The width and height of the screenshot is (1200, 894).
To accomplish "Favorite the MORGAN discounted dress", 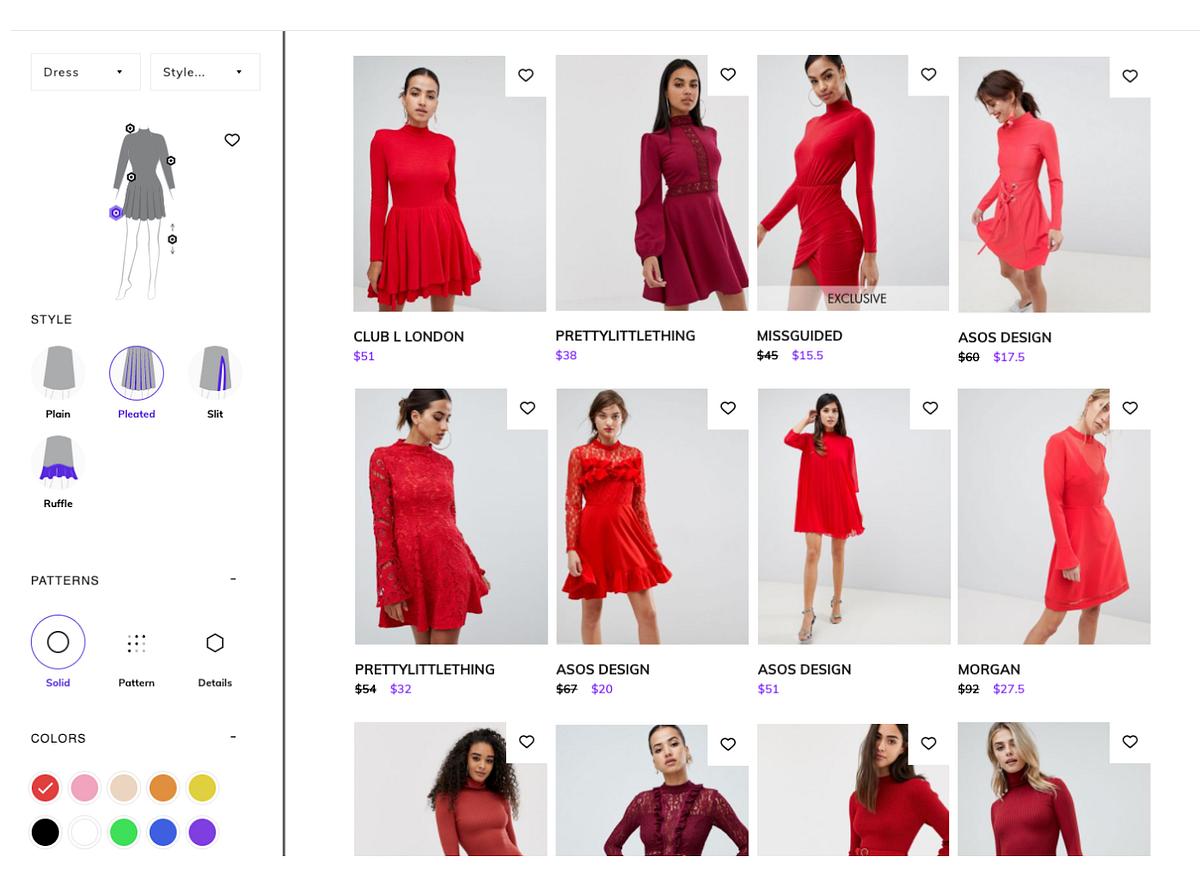I will pos(1129,408).
